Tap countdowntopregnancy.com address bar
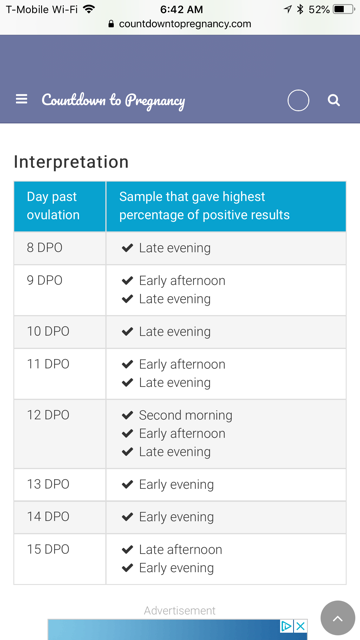Image resolution: width=360 pixels, height=640 pixels. (180, 24)
